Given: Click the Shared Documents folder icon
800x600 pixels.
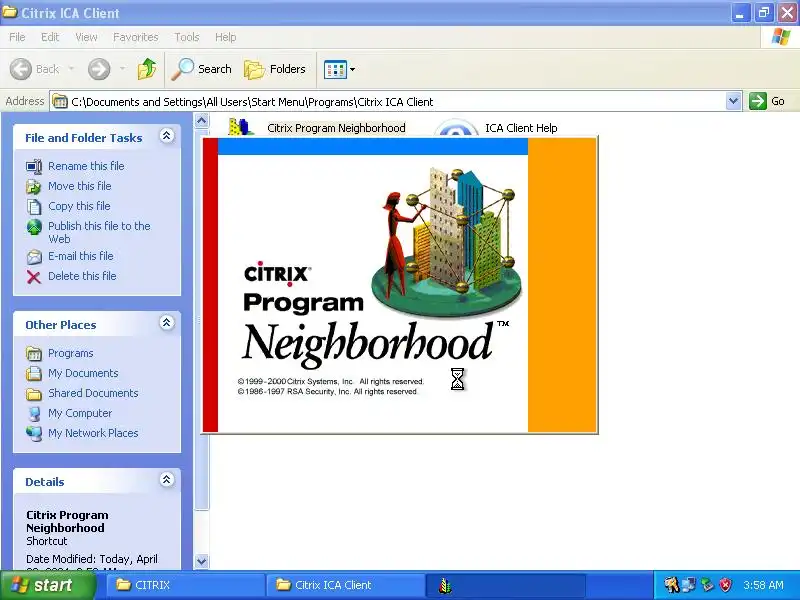Looking at the screenshot, I should tap(34, 394).
